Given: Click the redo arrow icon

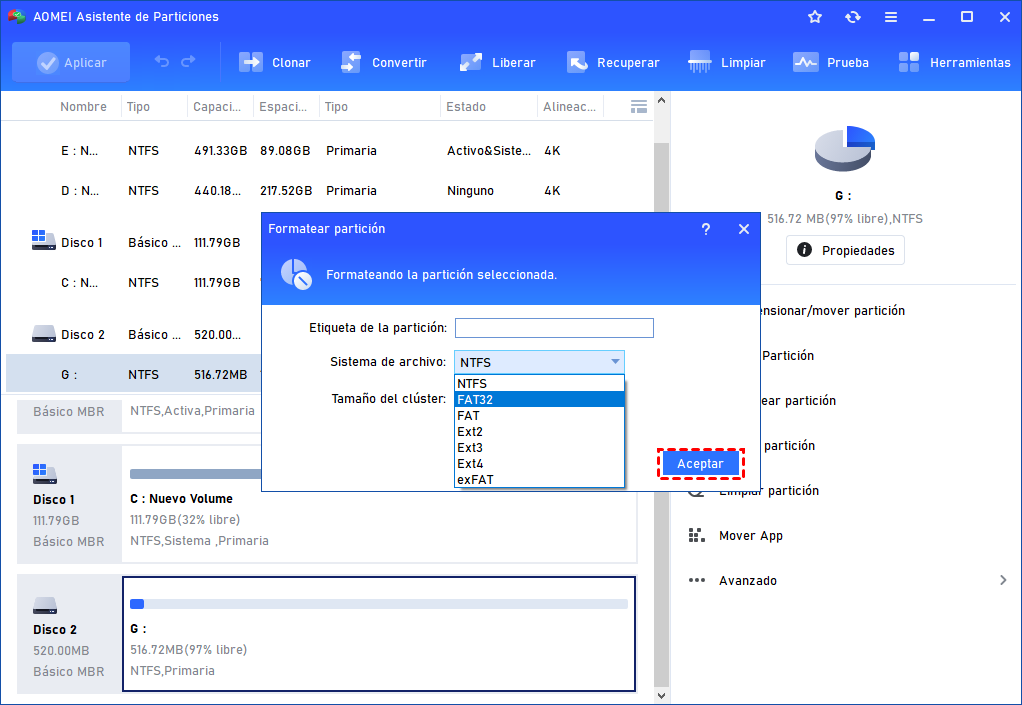Looking at the screenshot, I should click(x=191, y=61).
